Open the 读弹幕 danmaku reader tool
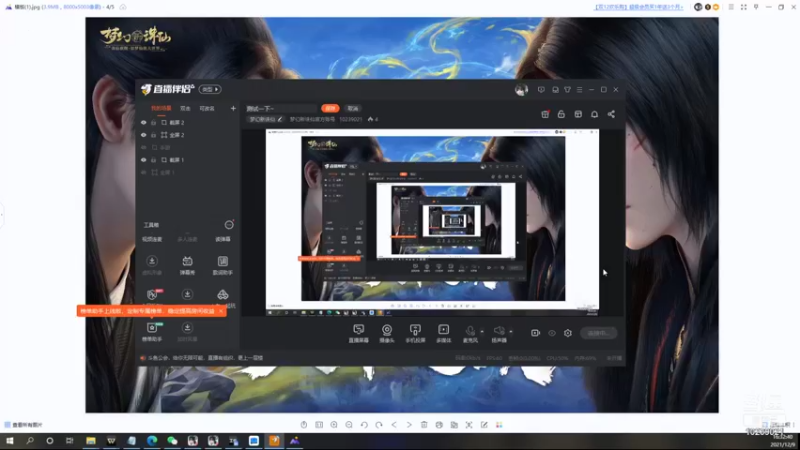This screenshot has height=450, width=800. (x=222, y=239)
